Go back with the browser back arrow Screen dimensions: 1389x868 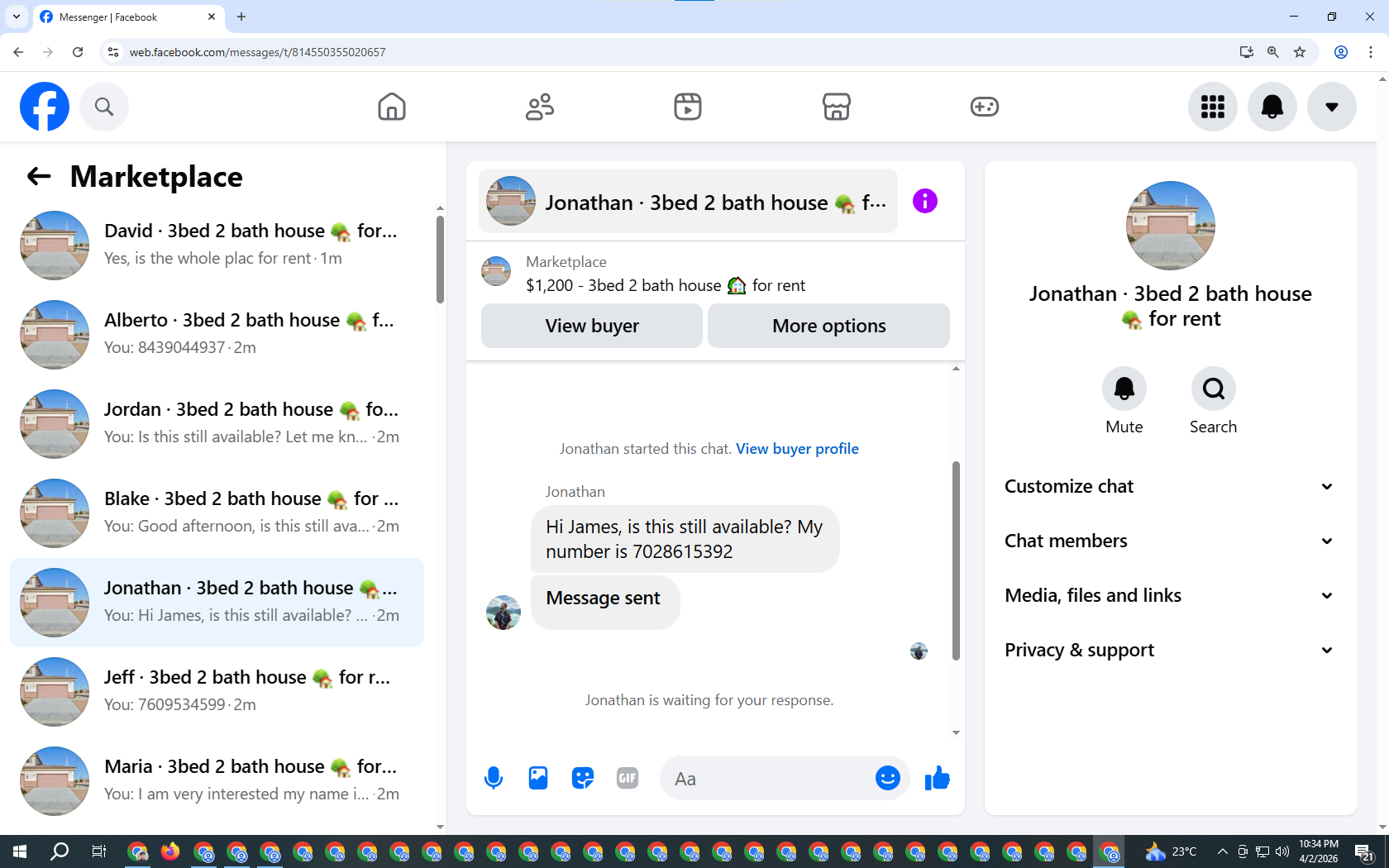pos(18,52)
